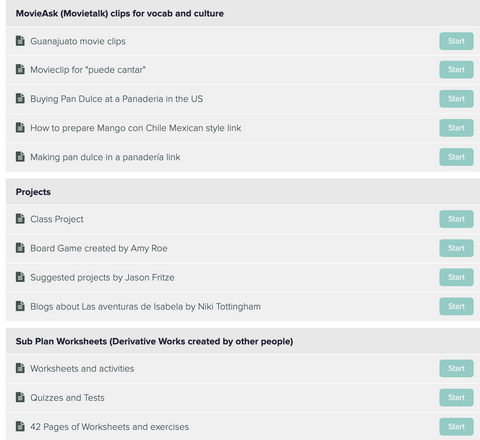Viewport: 480px width, 440px height.
Task: Start the Mango con Chile lesson
Action: coord(456,128)
